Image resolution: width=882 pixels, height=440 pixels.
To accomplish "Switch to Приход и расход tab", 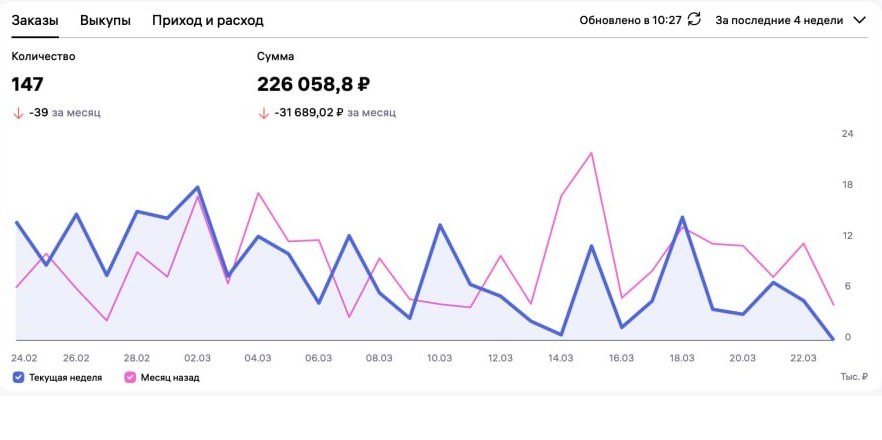I will [x=208, y=21].
